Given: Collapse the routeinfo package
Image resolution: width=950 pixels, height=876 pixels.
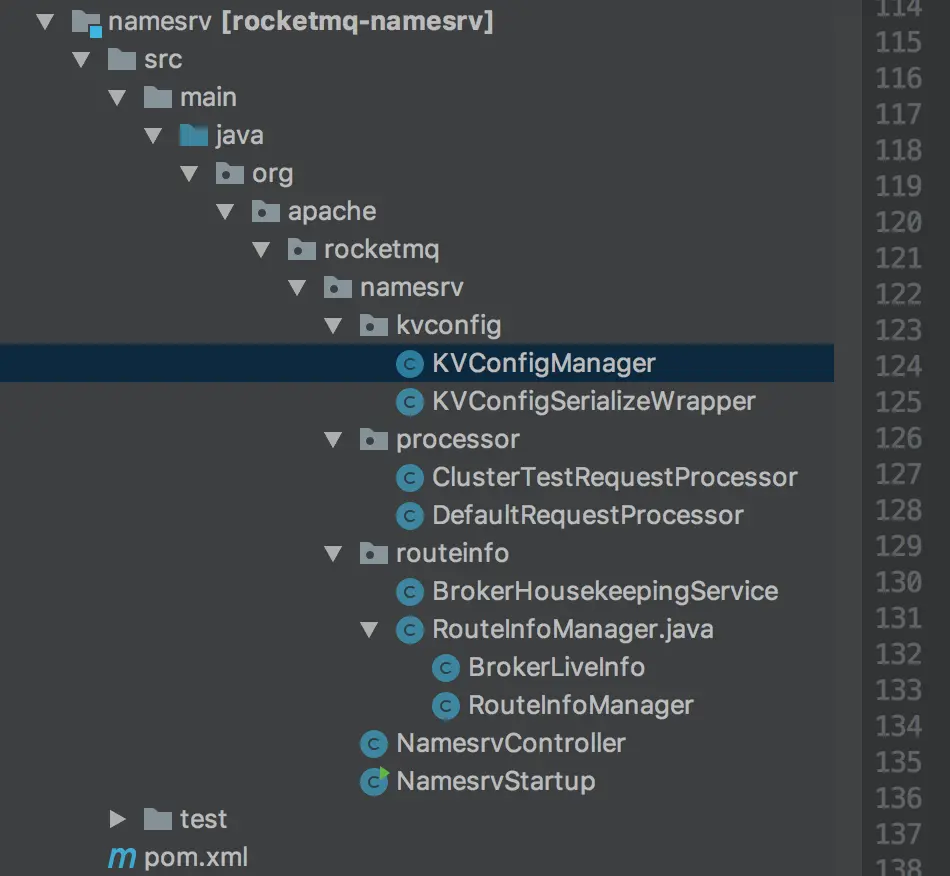Looking at the screenshot, I should click(x=332, y=553).
